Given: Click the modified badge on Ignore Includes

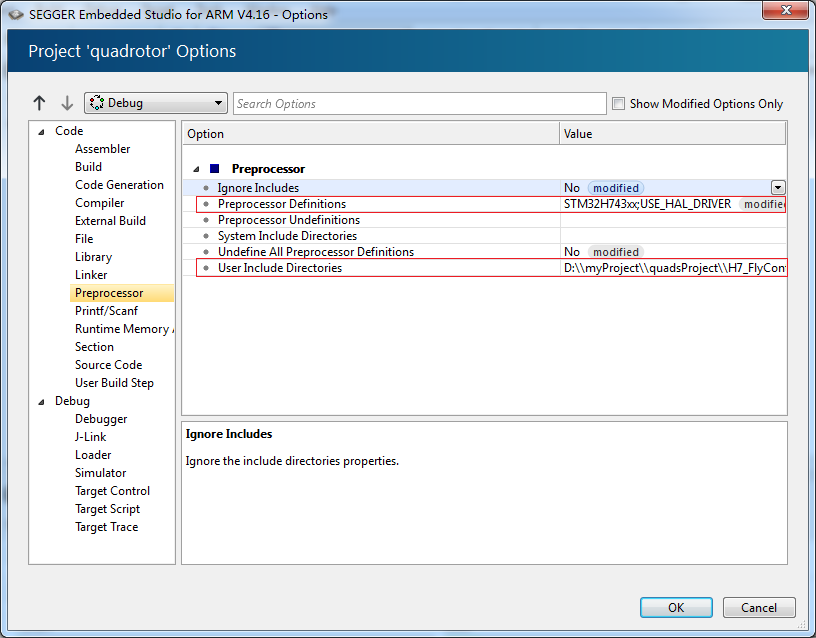Looking at the screenshot, I should pos(616,188).
